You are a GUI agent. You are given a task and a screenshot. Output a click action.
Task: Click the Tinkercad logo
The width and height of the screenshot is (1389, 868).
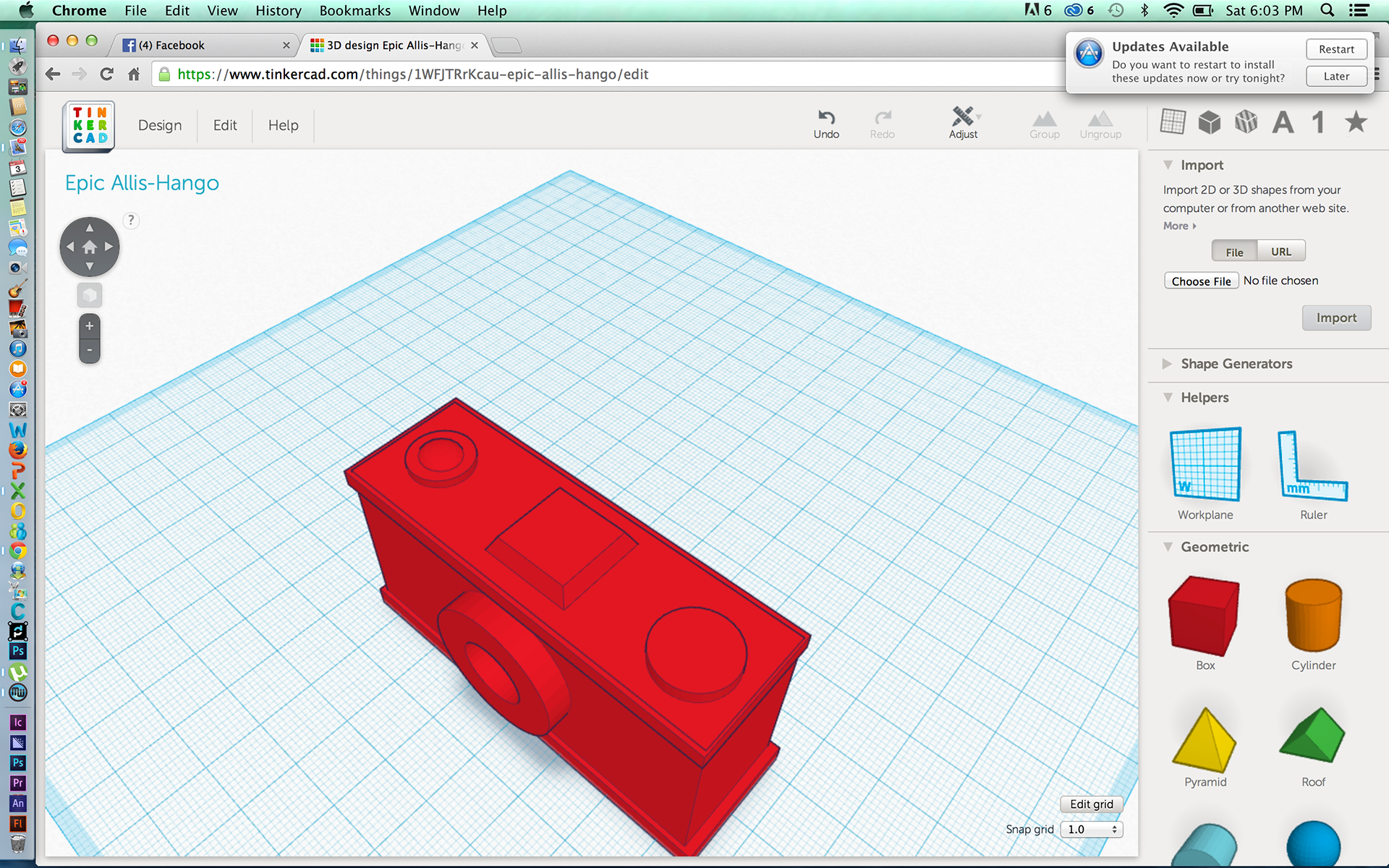click(89, 126)
